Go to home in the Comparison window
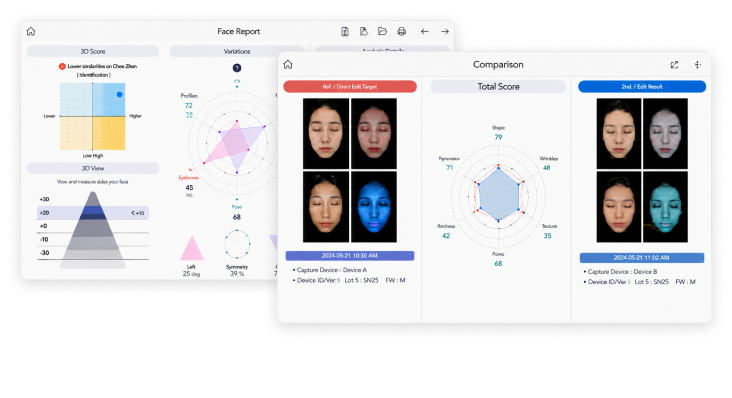732x398 pixels. click(288, 64)
